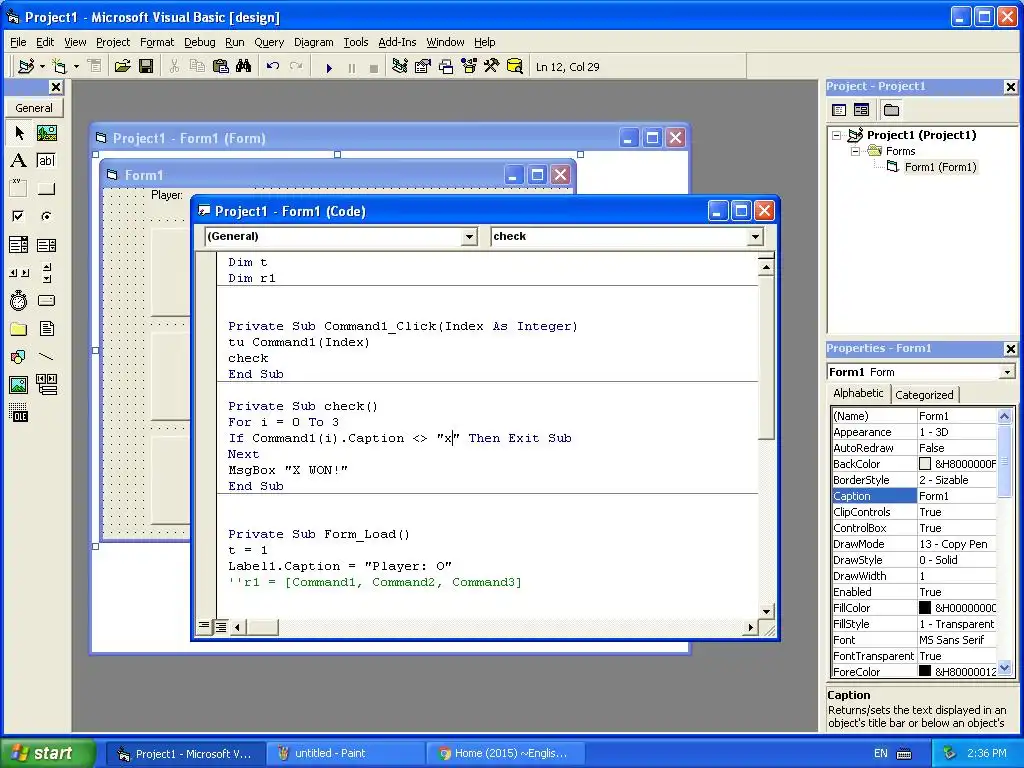The height and width of the screenshot is (768, 1024).
Task: Open the Object Browser toolbar icon
Action: 469,67
